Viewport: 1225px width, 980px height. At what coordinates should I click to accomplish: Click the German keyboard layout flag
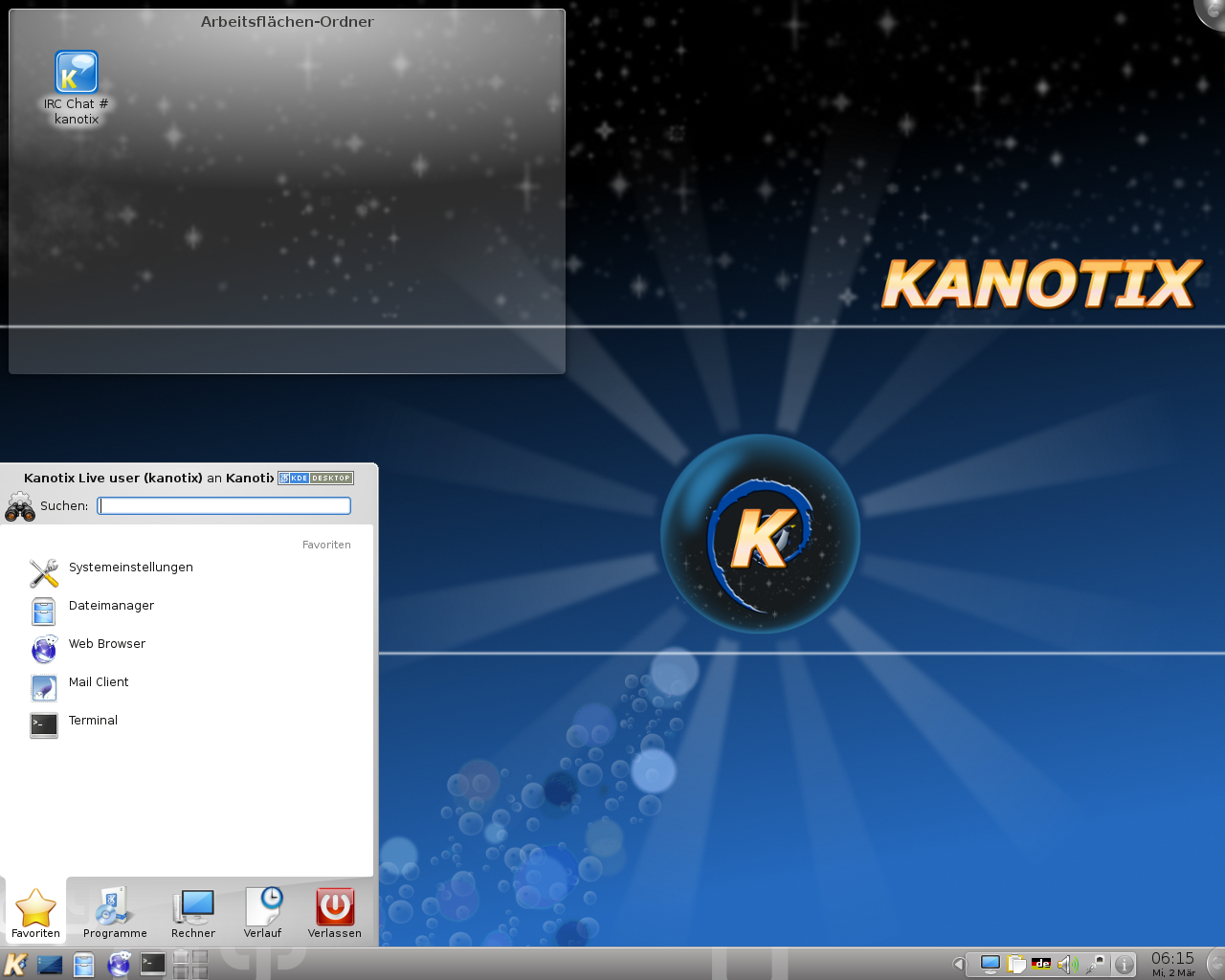1041,964
